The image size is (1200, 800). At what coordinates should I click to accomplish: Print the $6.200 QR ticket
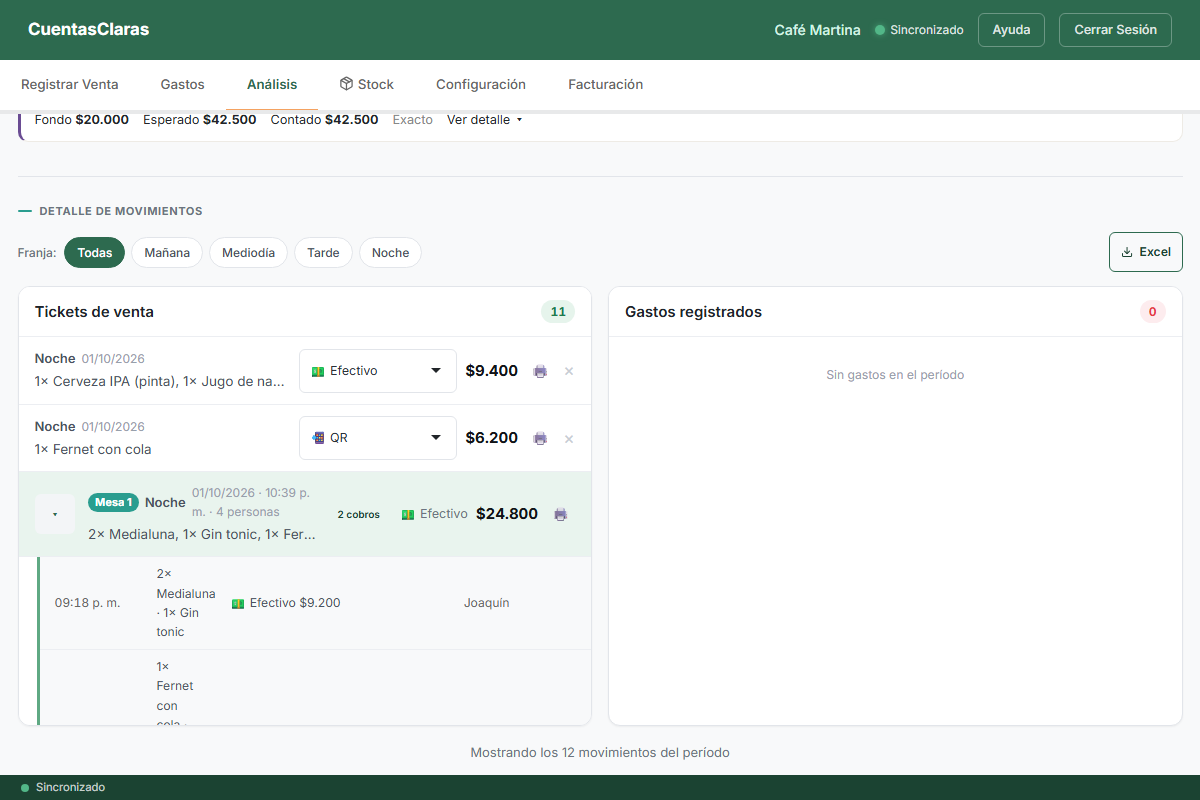tap(540, 438)
